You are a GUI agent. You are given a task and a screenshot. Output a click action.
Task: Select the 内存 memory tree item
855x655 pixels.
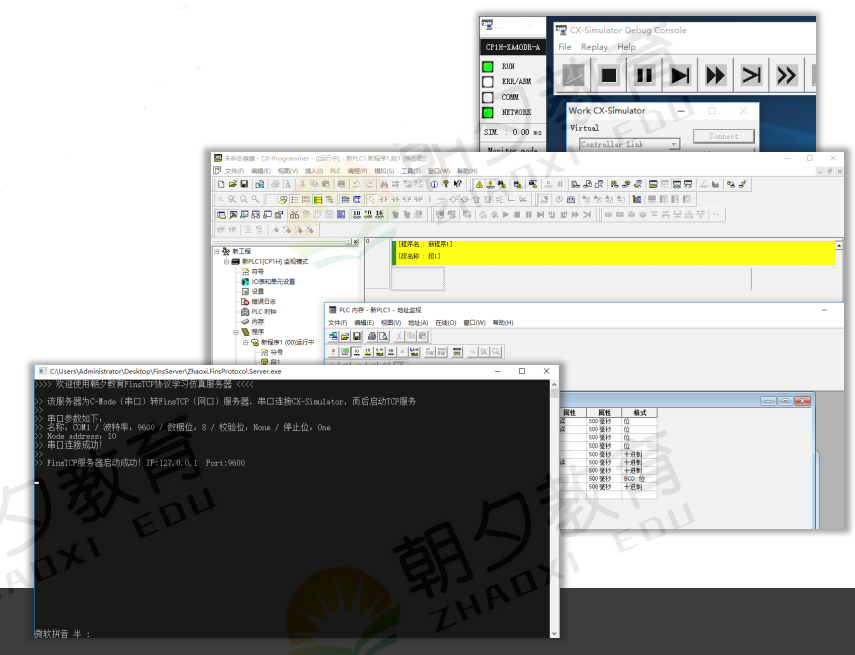[x=258, y=322]
